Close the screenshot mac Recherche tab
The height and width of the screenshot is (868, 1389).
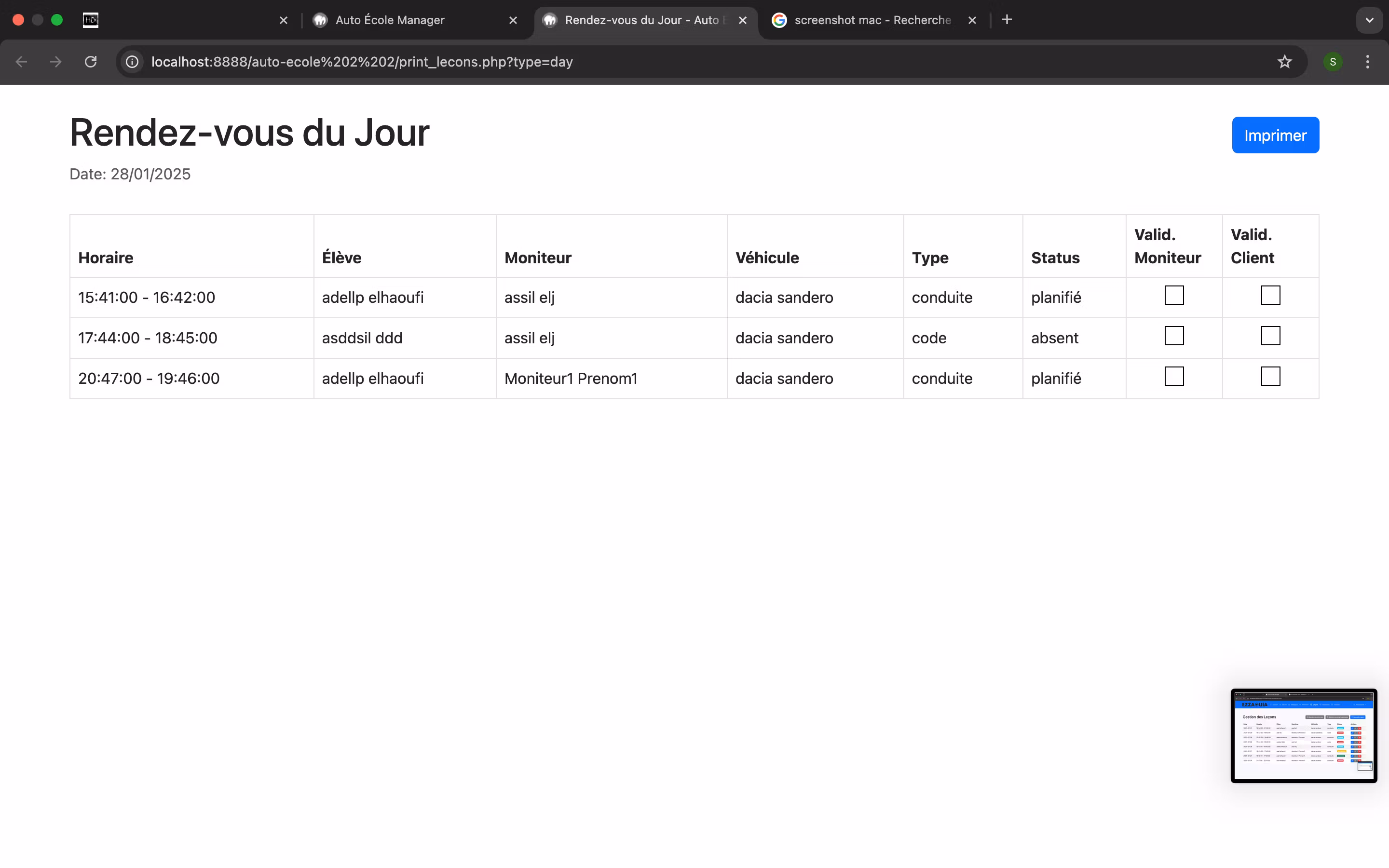(972, 20)
